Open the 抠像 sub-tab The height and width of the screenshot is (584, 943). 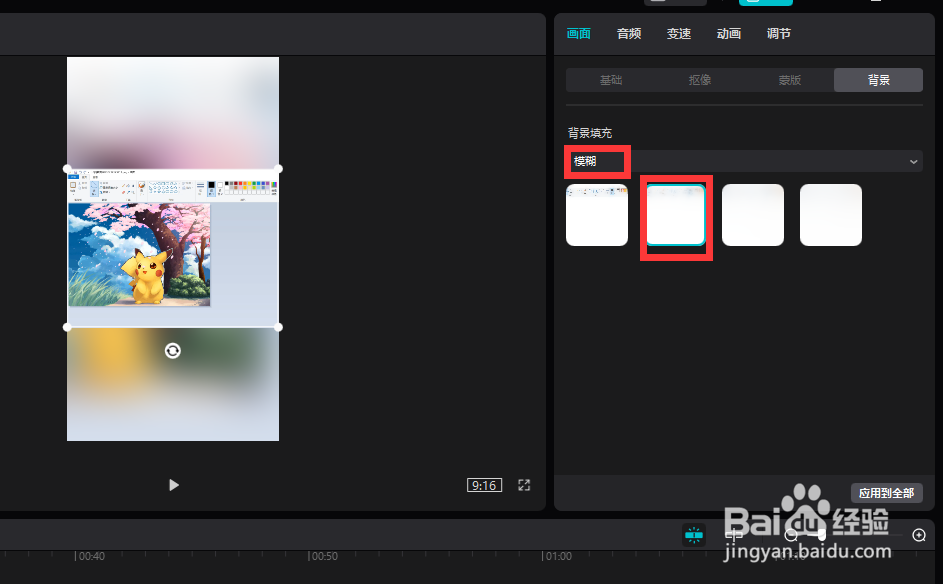(700, 80)
